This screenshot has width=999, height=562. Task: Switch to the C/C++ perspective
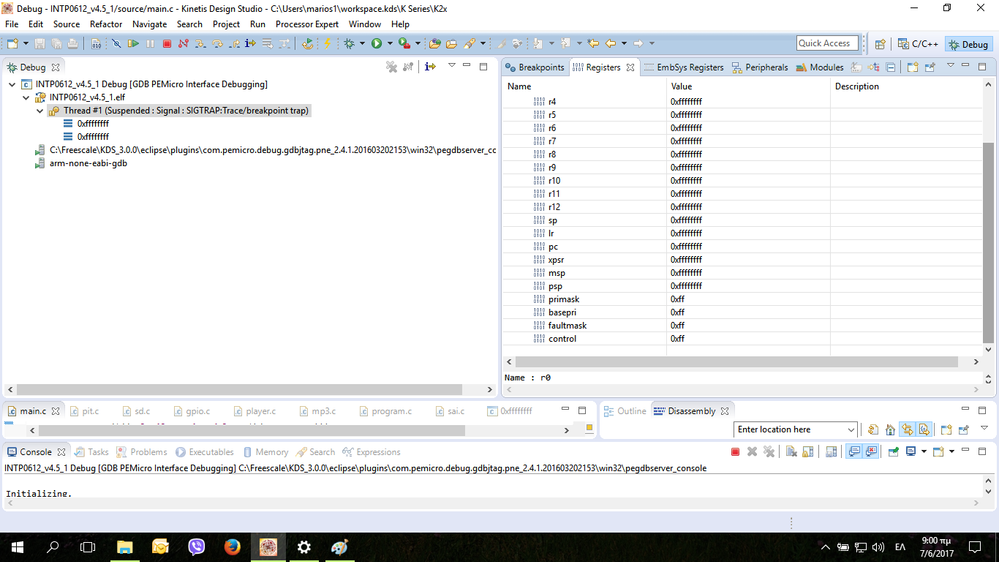(x=918, y=44)
